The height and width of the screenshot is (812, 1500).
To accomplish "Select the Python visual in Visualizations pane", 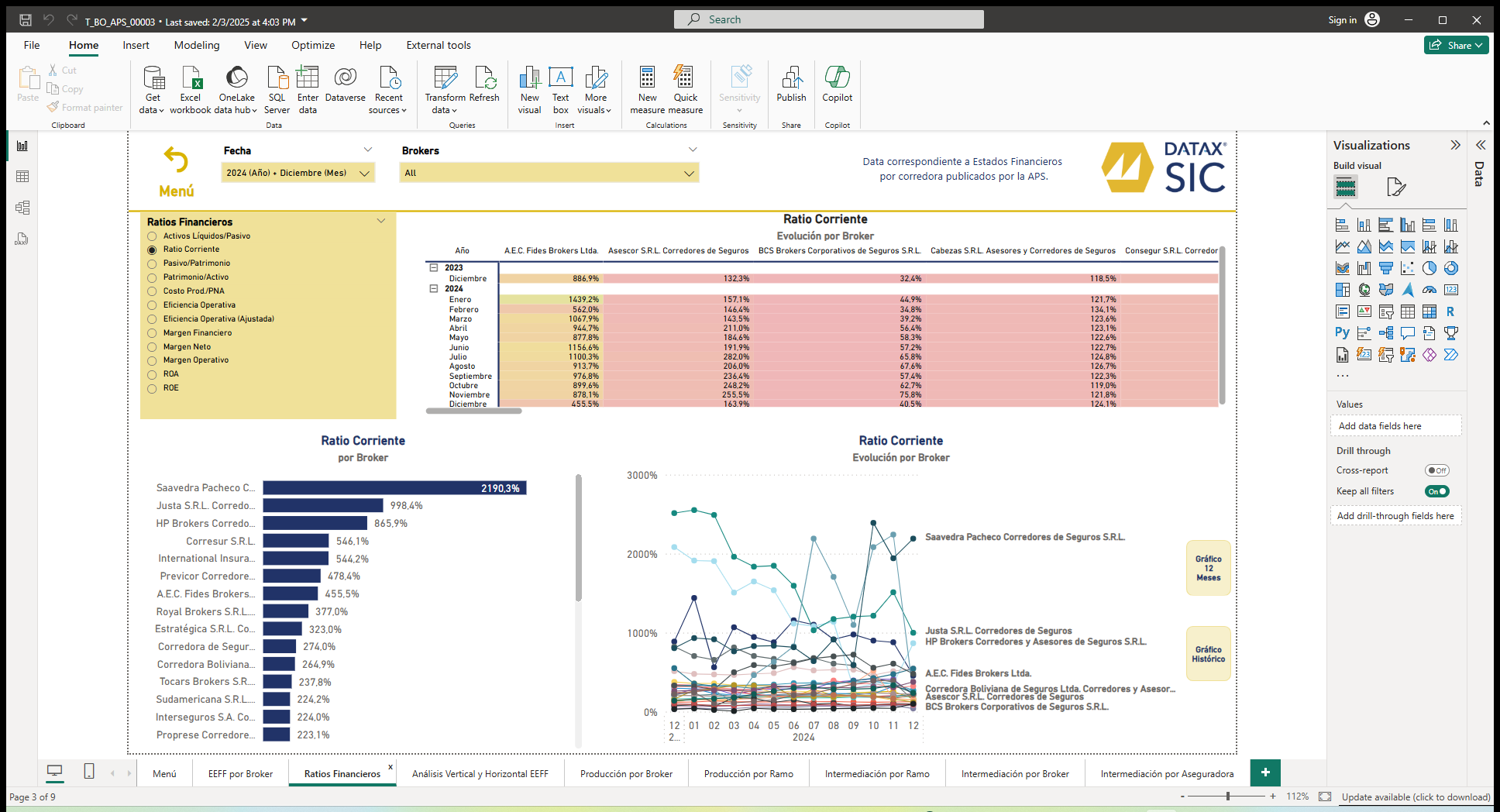I will tap(1341, 332).
